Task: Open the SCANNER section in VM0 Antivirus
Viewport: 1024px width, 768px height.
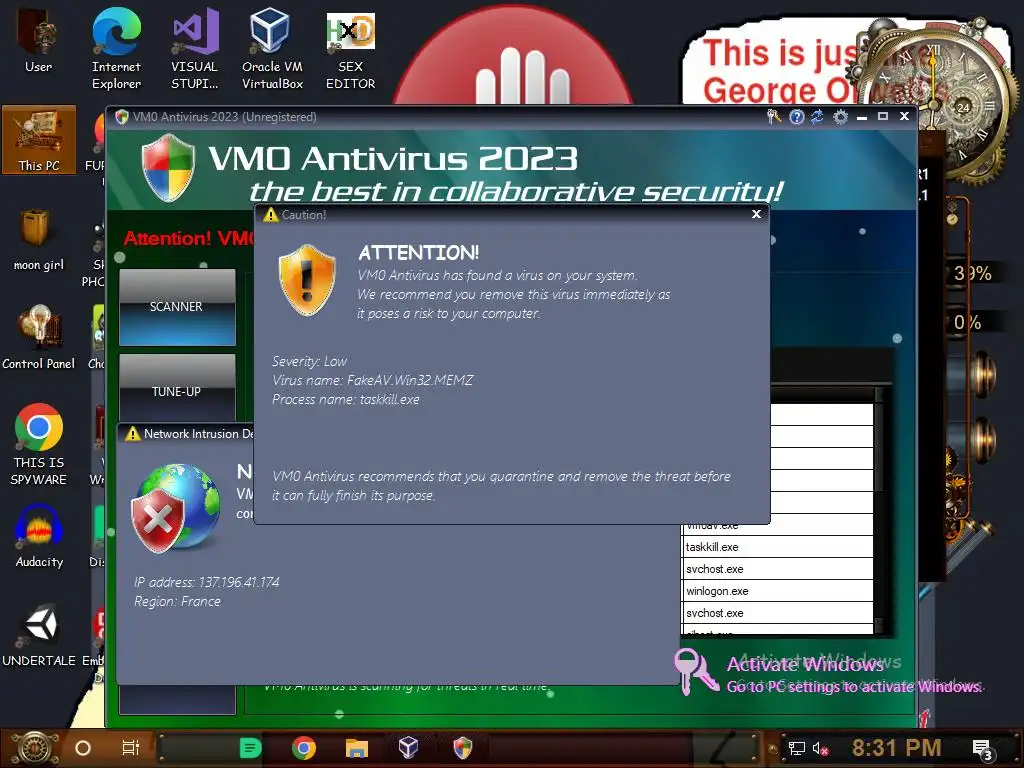Action: [177, 307]
